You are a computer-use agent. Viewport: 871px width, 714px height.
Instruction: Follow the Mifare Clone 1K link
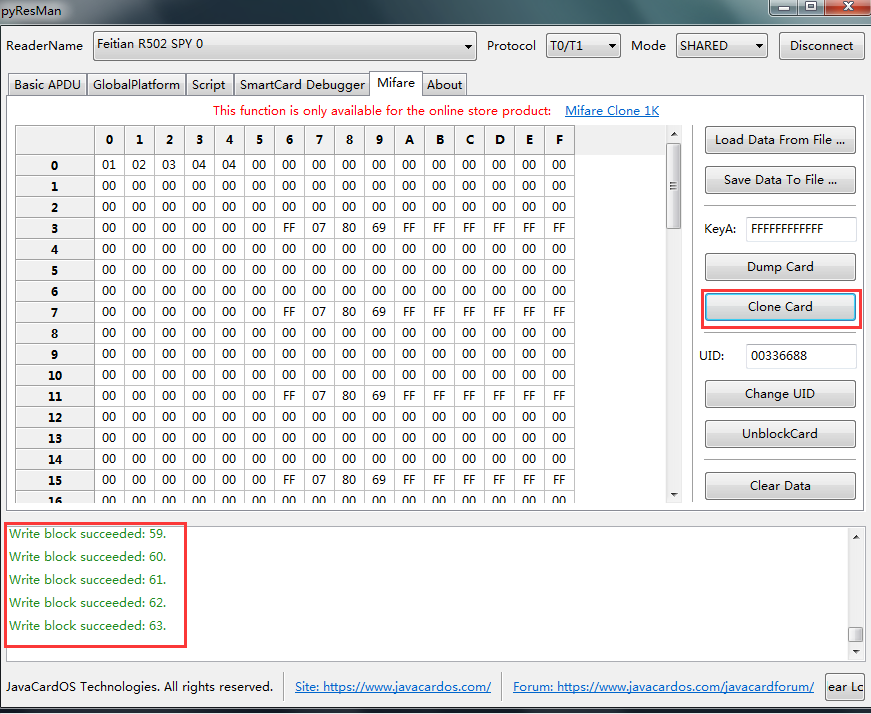[612, 111]
